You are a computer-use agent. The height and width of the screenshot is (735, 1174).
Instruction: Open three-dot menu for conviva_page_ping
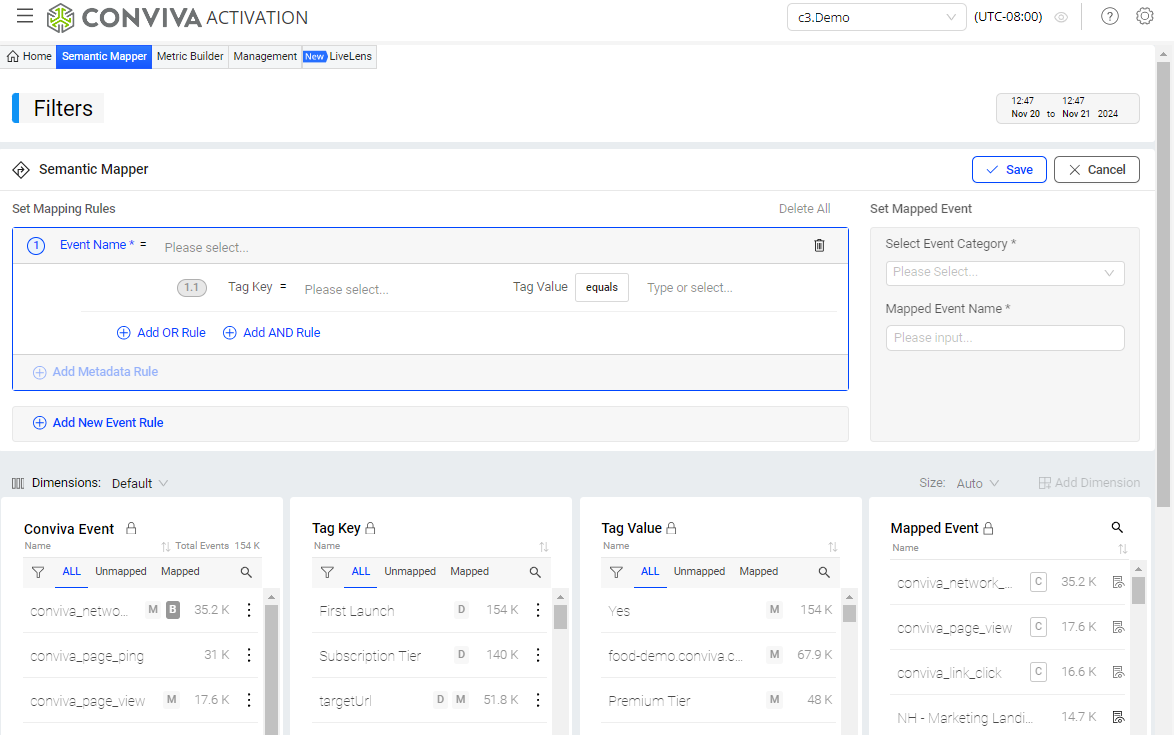click(x=249, y=655)
